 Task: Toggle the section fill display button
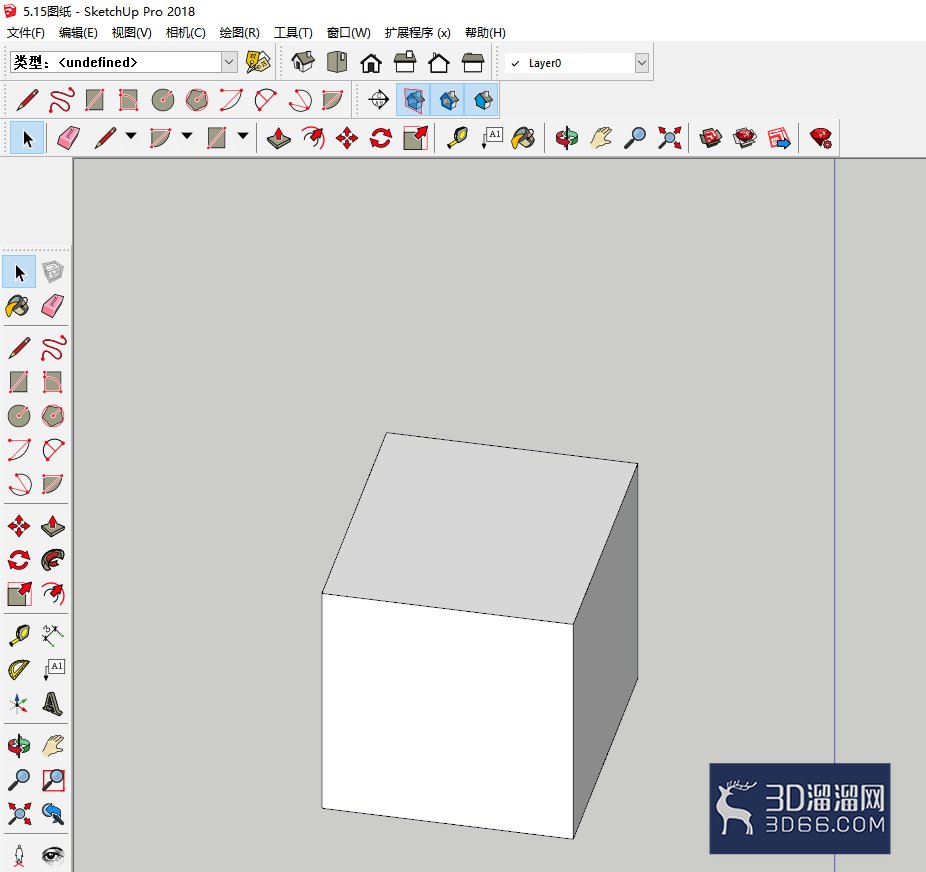click(x=482, y=100)
